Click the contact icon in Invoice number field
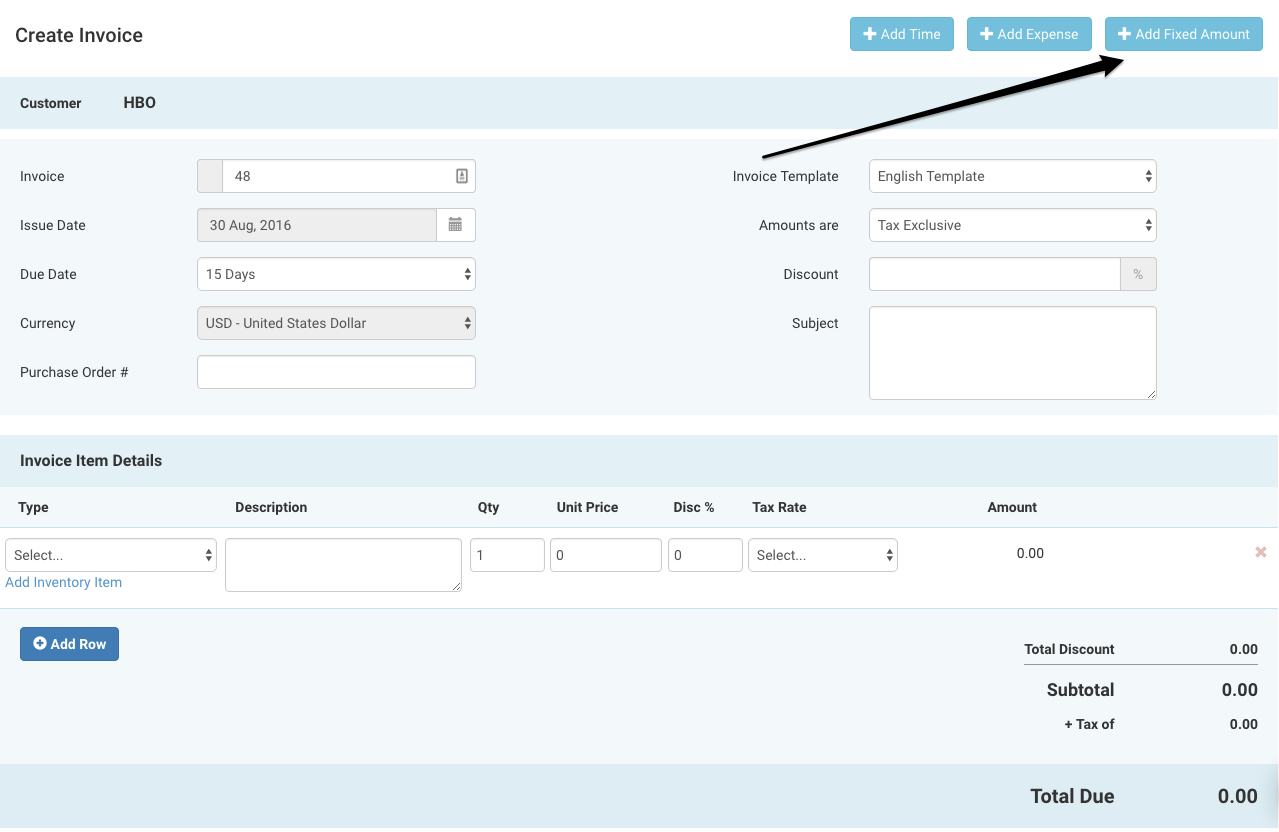Image resolution: width=1279 pixels, height=832 pixels. point(462,176)
